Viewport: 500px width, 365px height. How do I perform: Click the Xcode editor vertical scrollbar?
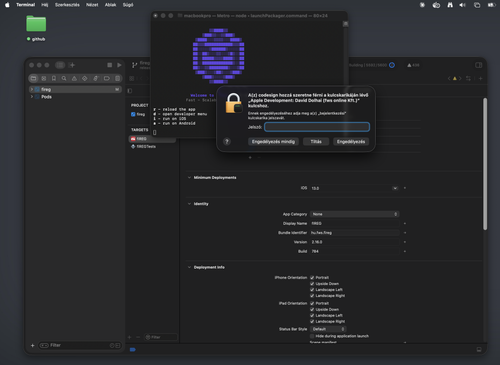click(485, 163)
